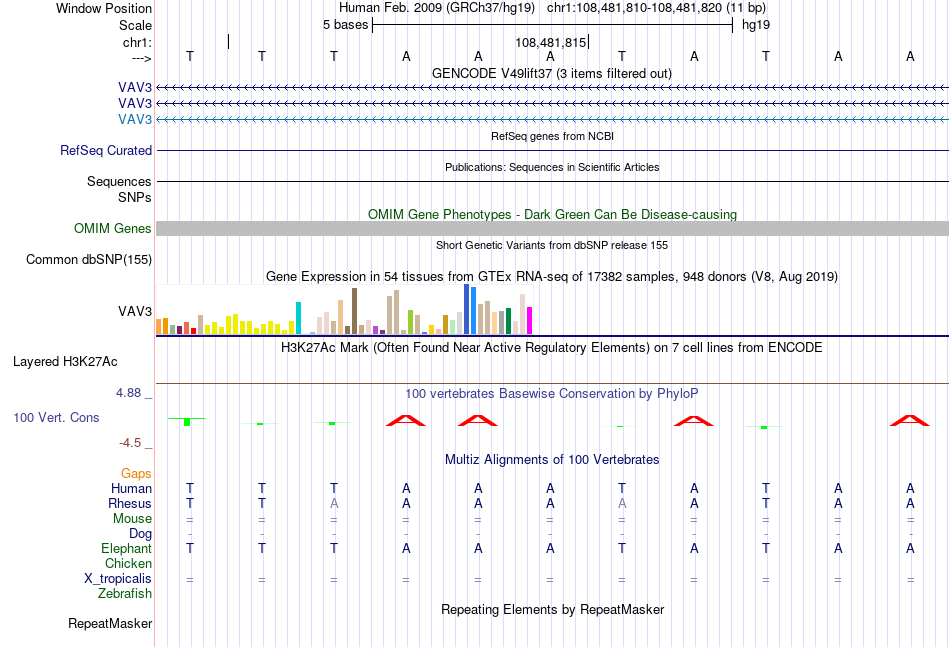Click the 100 Vert. Cons track label
This screenshot has width=950, height=647.
56,417
